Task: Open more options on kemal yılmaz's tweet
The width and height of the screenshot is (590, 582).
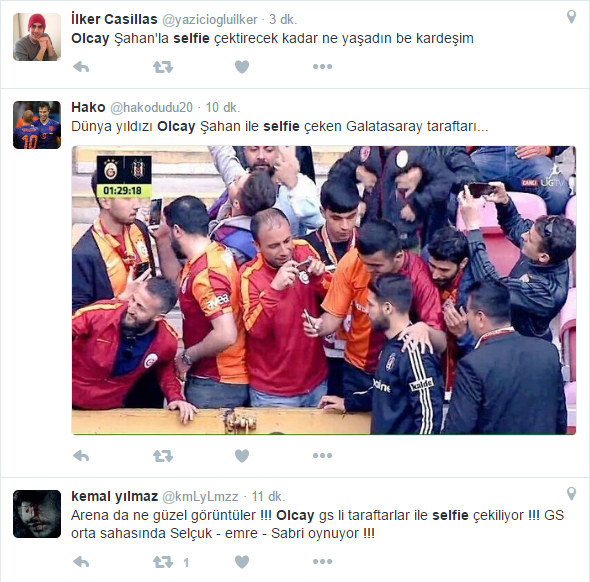Action: tap(322, 562)
